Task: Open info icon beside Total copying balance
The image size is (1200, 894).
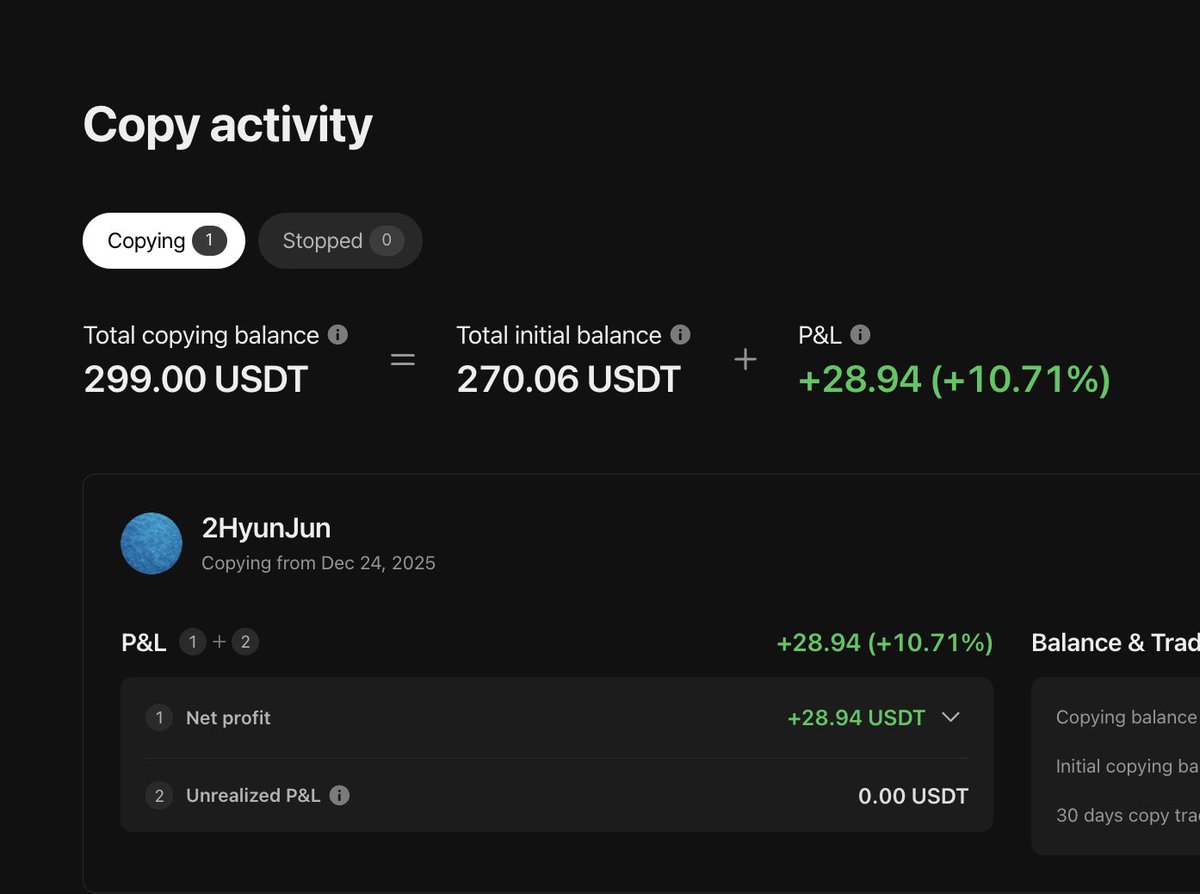Action: pos(338,335)
